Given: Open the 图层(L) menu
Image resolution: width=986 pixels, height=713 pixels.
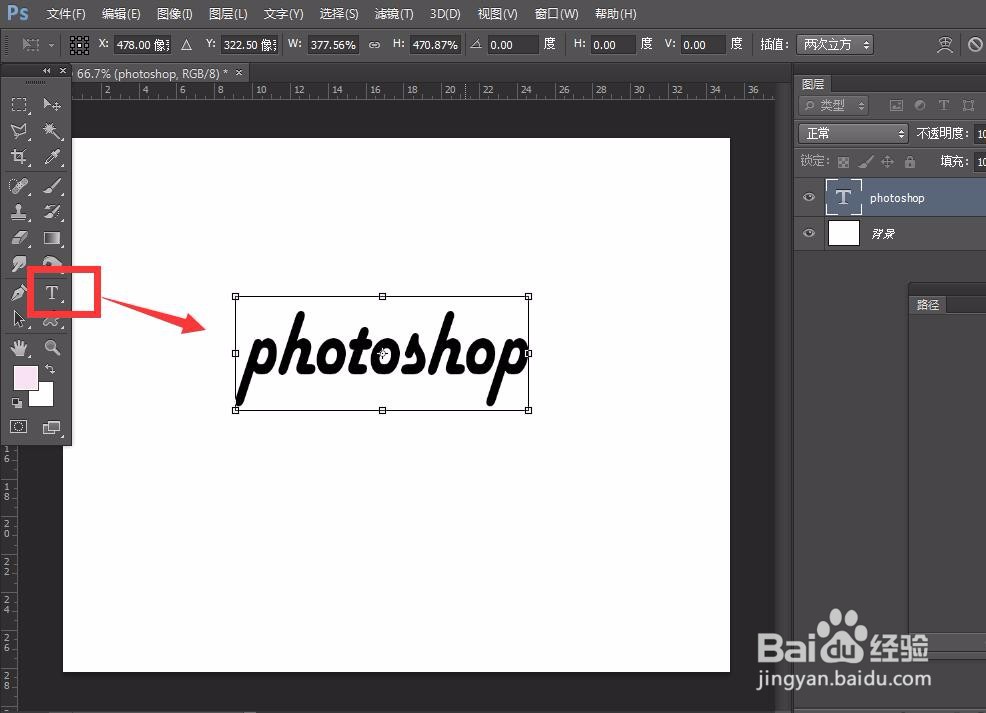Looking at the screenshot, I should coord(228,13).
